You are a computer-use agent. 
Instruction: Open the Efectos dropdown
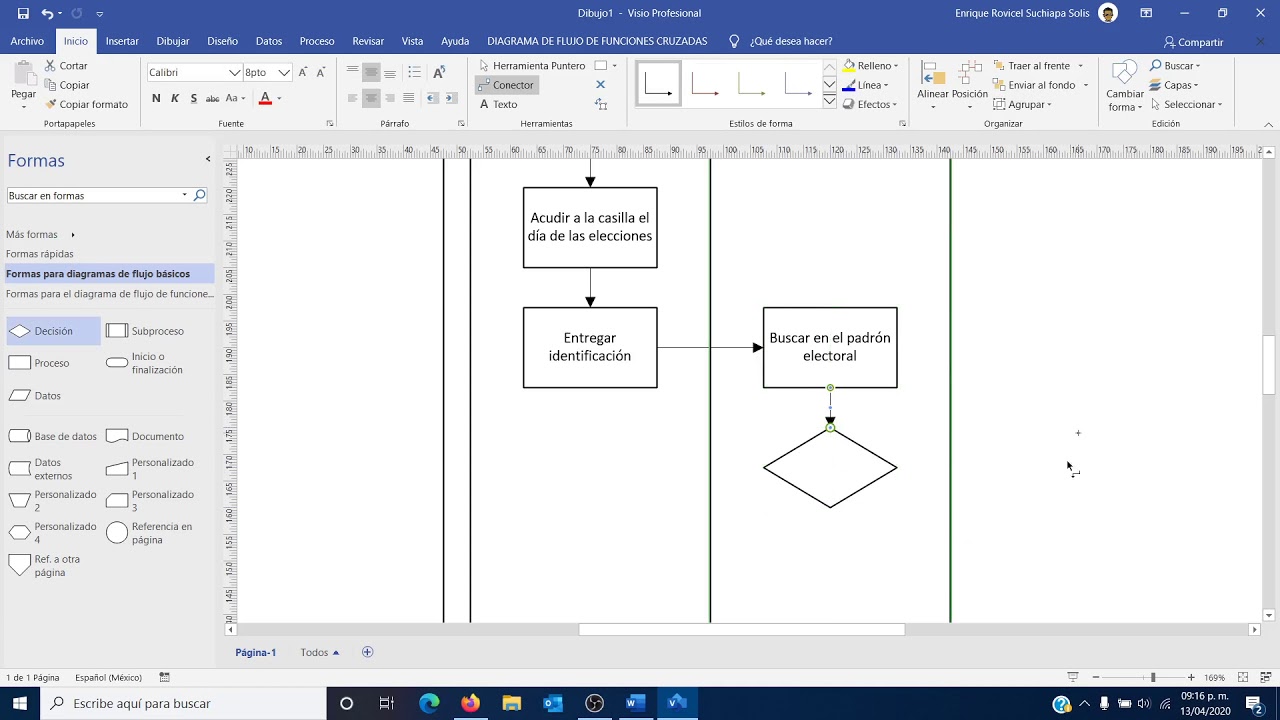[x=870, y=104]
